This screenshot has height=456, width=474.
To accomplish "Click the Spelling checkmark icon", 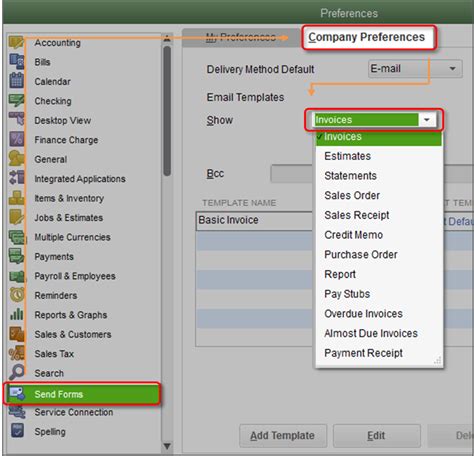I will click(x=17, y=430).
